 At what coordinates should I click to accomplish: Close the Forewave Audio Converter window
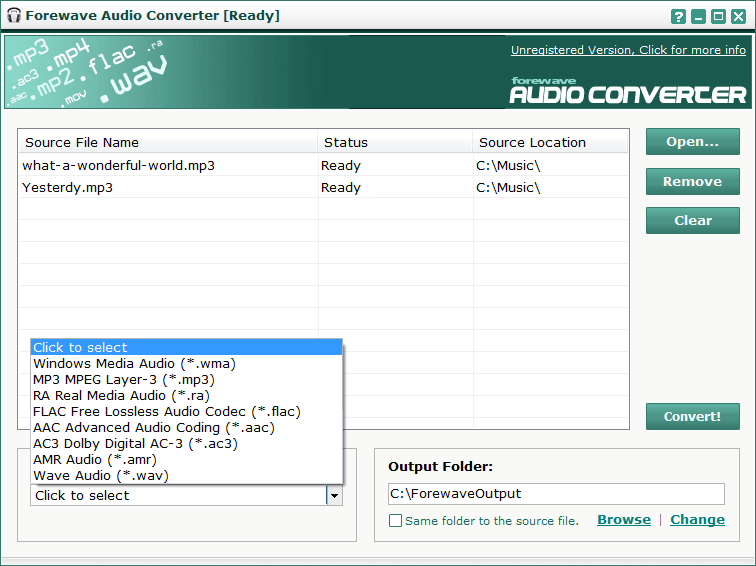point(739,17)
